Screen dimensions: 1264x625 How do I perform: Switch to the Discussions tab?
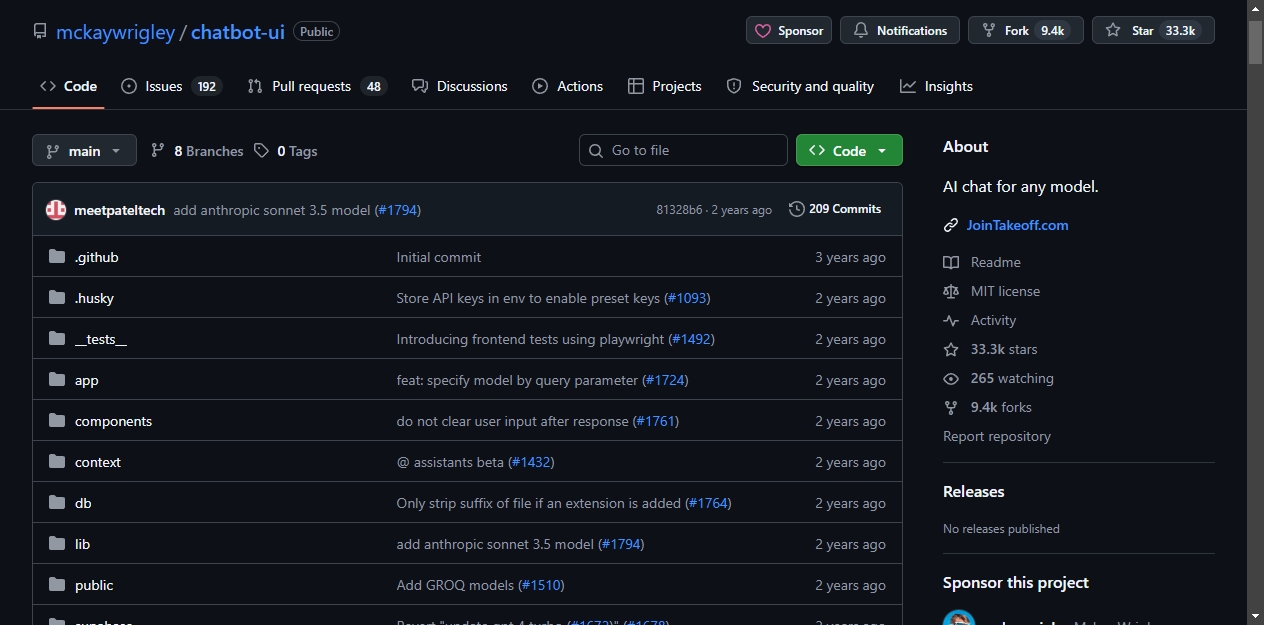(460, 86)
